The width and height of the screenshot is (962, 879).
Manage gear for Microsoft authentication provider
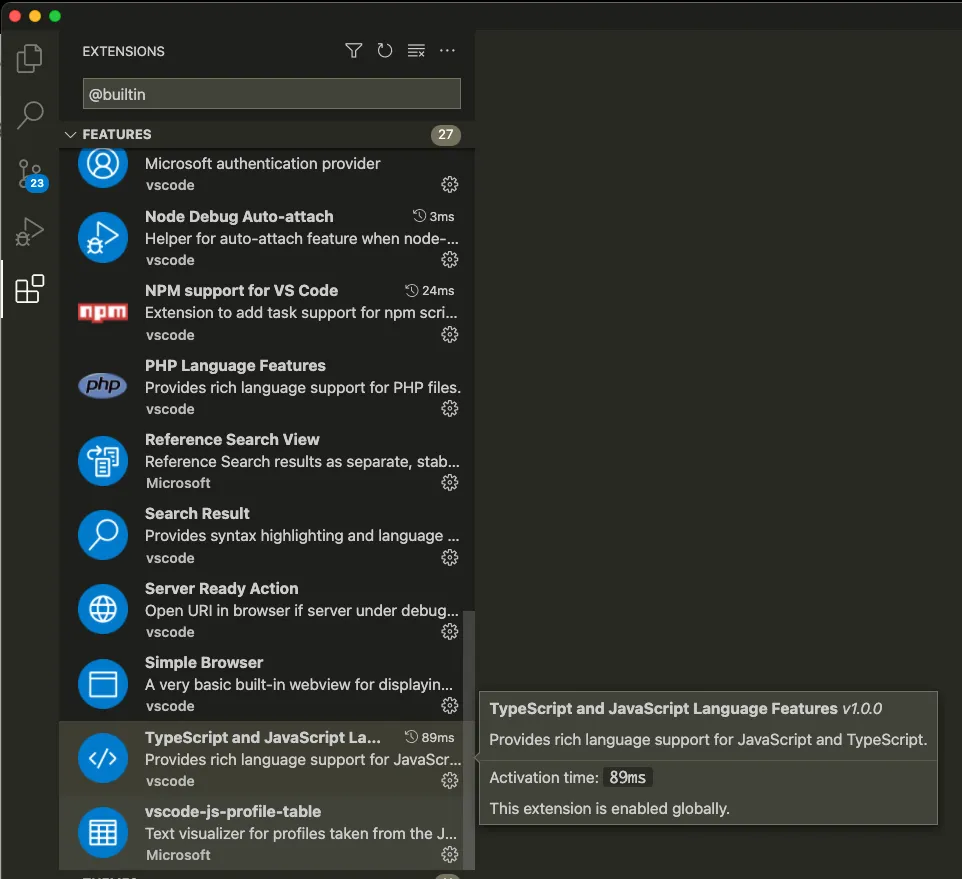point(450,185)
